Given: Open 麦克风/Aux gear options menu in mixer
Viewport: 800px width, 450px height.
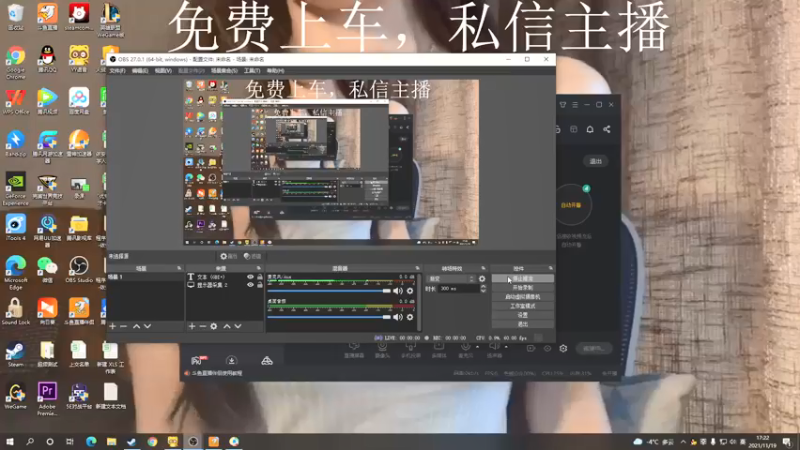Looking at the screenshot, I should [x=410, y=291].
